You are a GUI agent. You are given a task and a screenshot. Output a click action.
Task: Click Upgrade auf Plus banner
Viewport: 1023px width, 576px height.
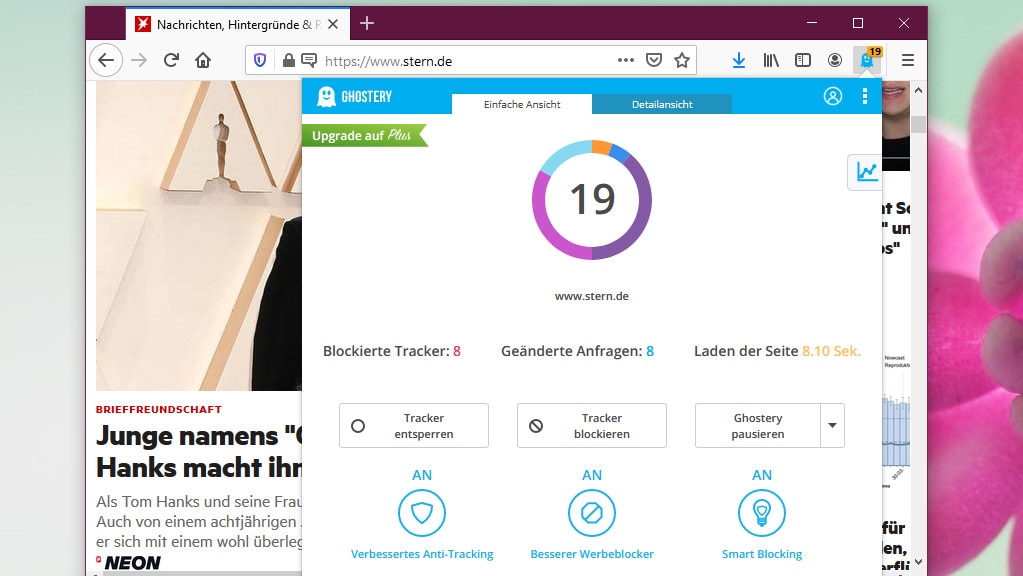click(364, 136)
